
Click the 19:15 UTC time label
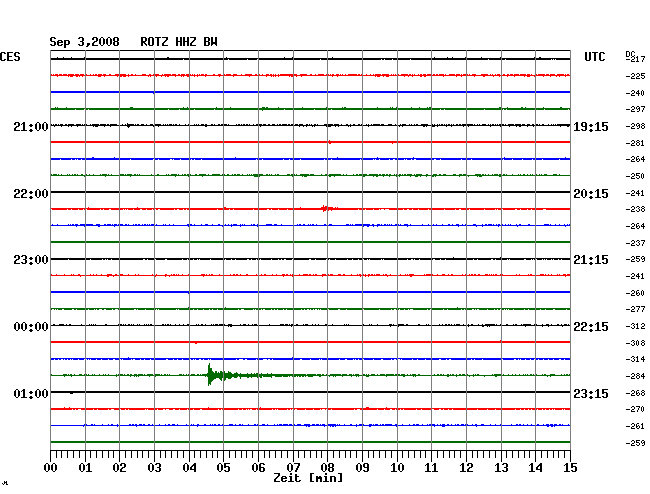pos(591,127)
